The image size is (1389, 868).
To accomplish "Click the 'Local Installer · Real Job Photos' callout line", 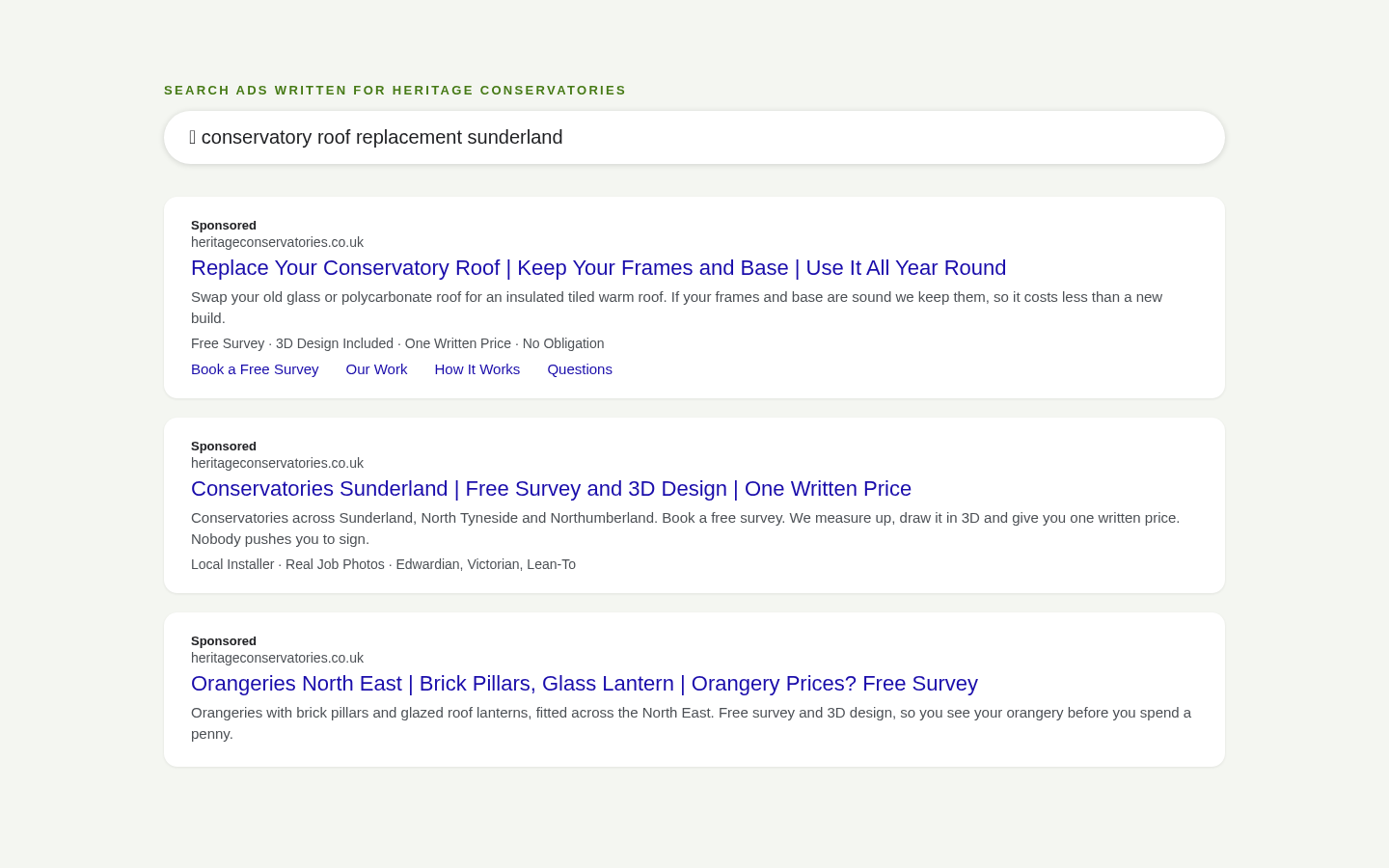I will click(383, 564).
